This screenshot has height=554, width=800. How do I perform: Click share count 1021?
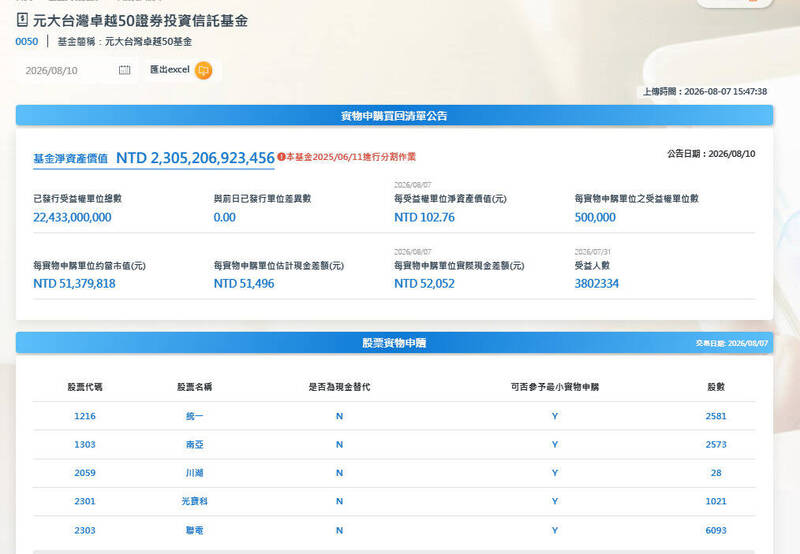click(716, 501)
